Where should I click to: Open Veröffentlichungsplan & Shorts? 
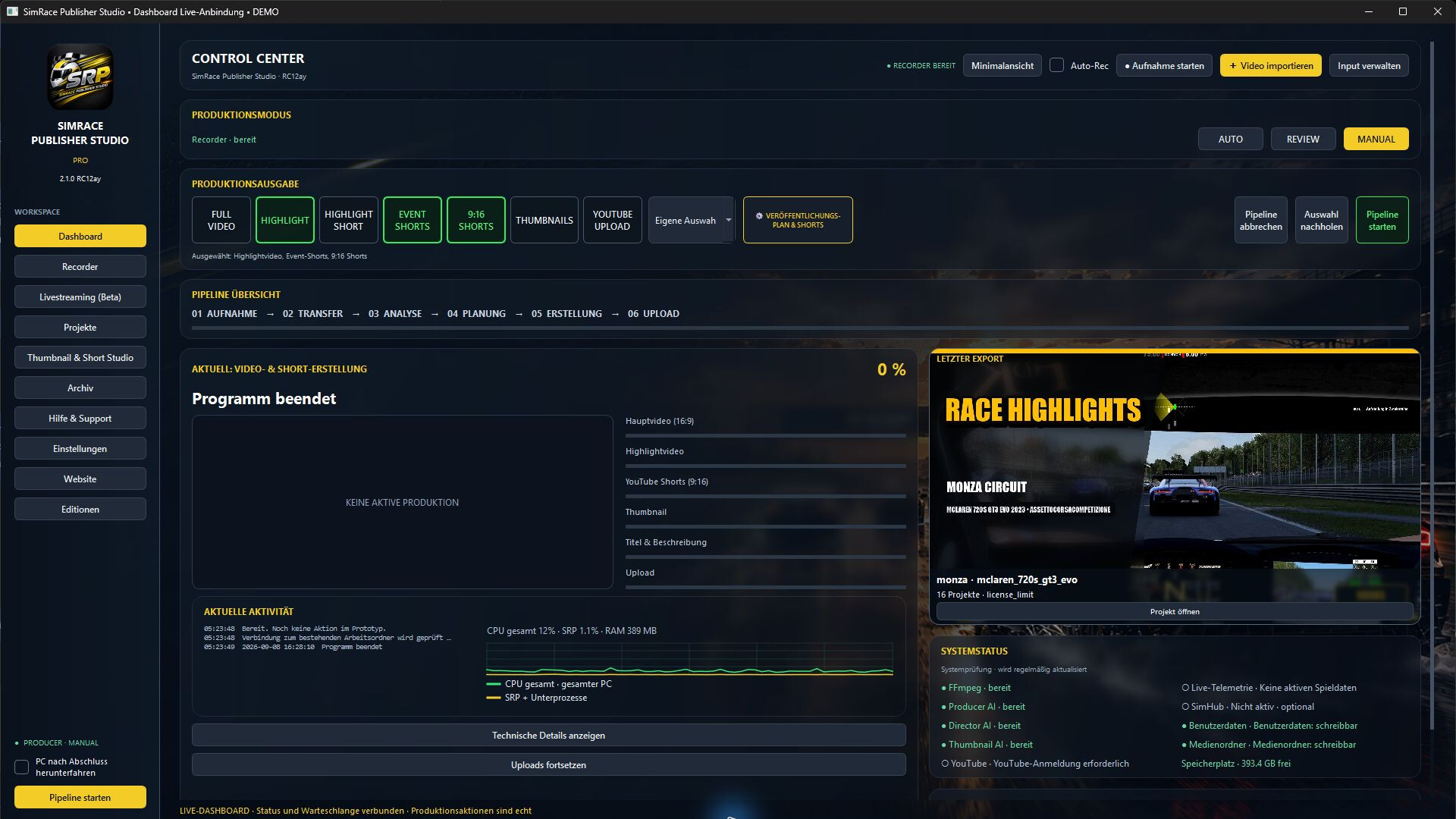(798, 220)
